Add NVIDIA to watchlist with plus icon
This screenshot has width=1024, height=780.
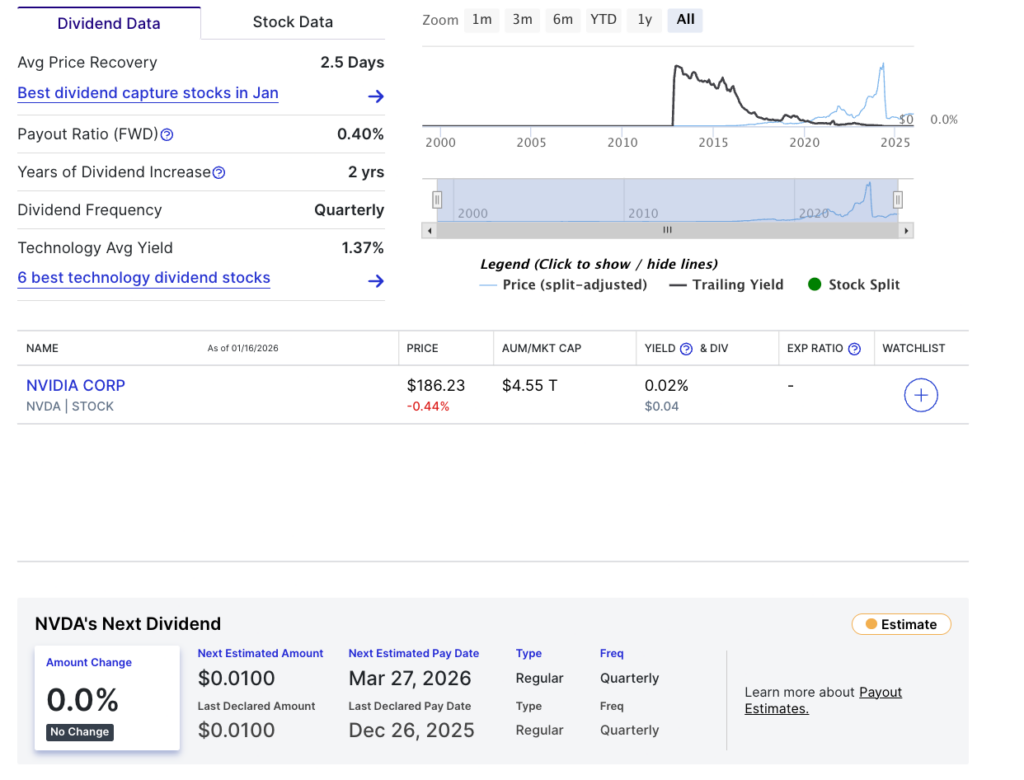click(x=920, y=395)
